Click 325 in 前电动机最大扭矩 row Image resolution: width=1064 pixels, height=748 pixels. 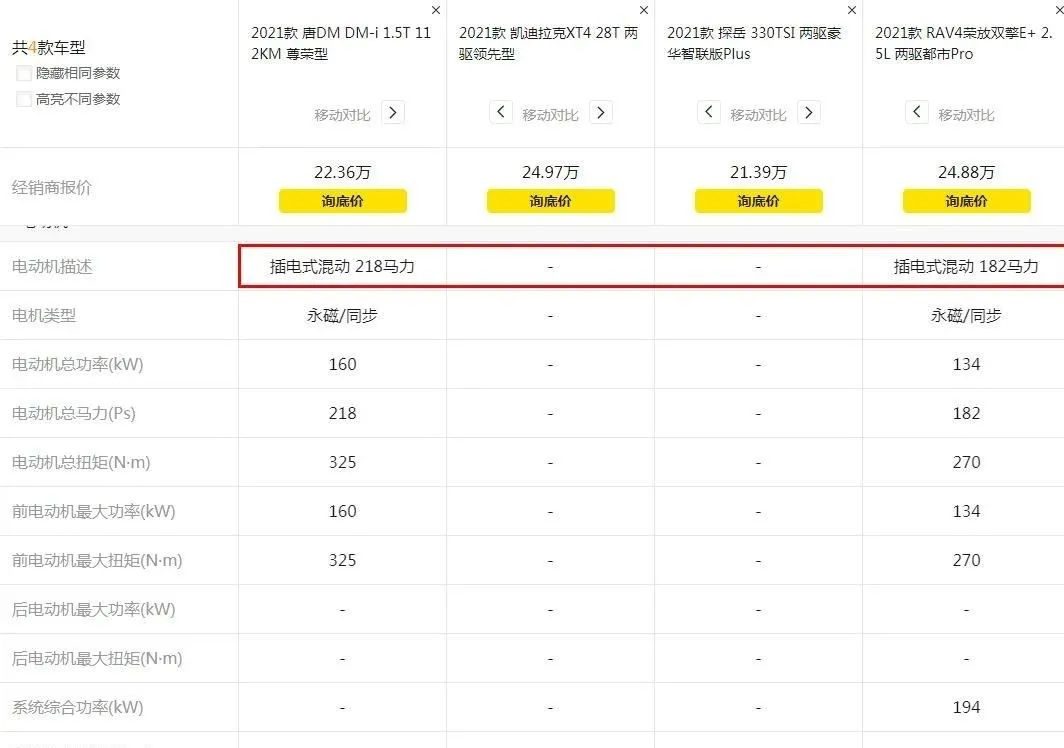click(x=343, y=560)
